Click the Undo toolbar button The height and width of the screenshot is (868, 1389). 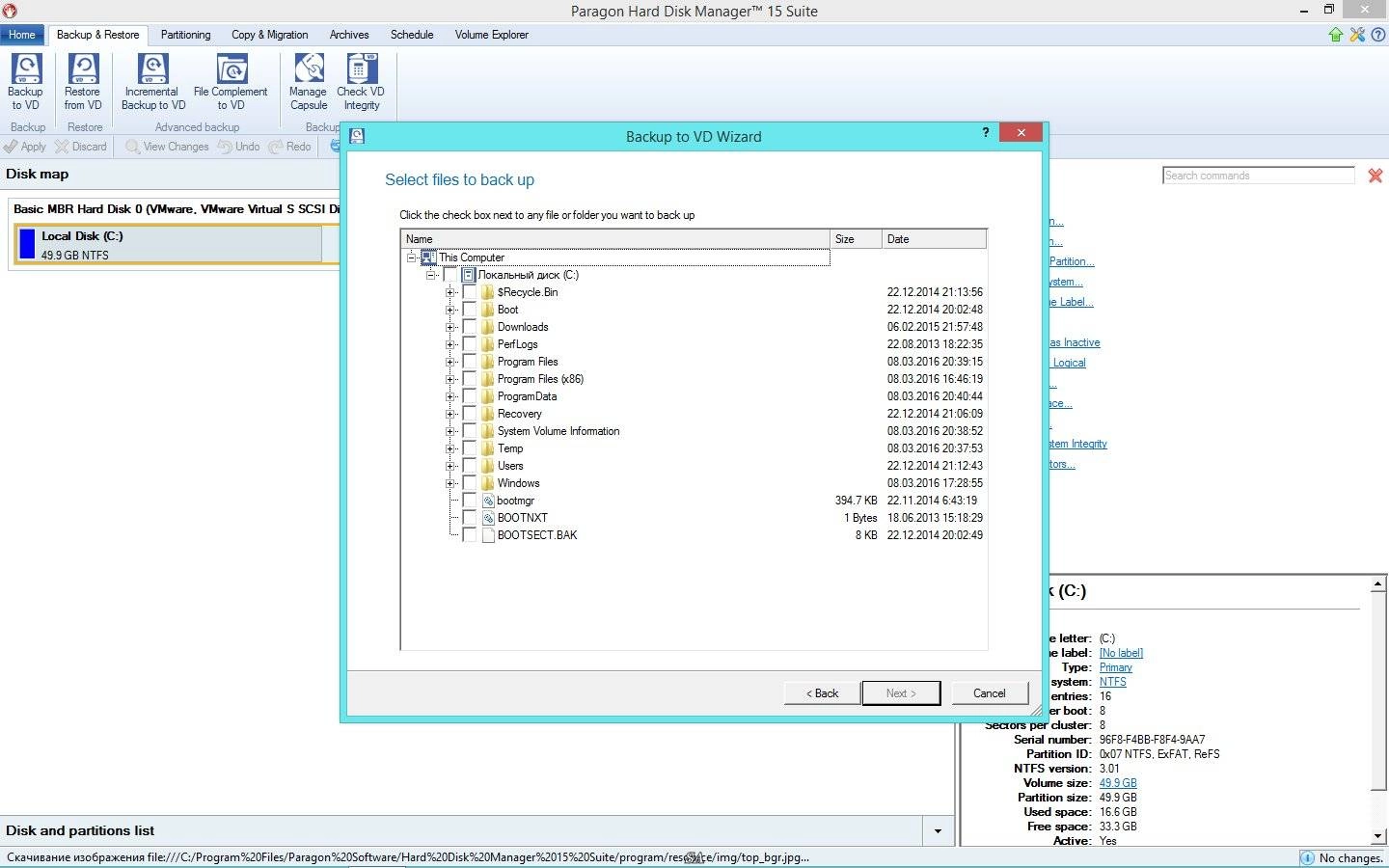click(238, 147)
